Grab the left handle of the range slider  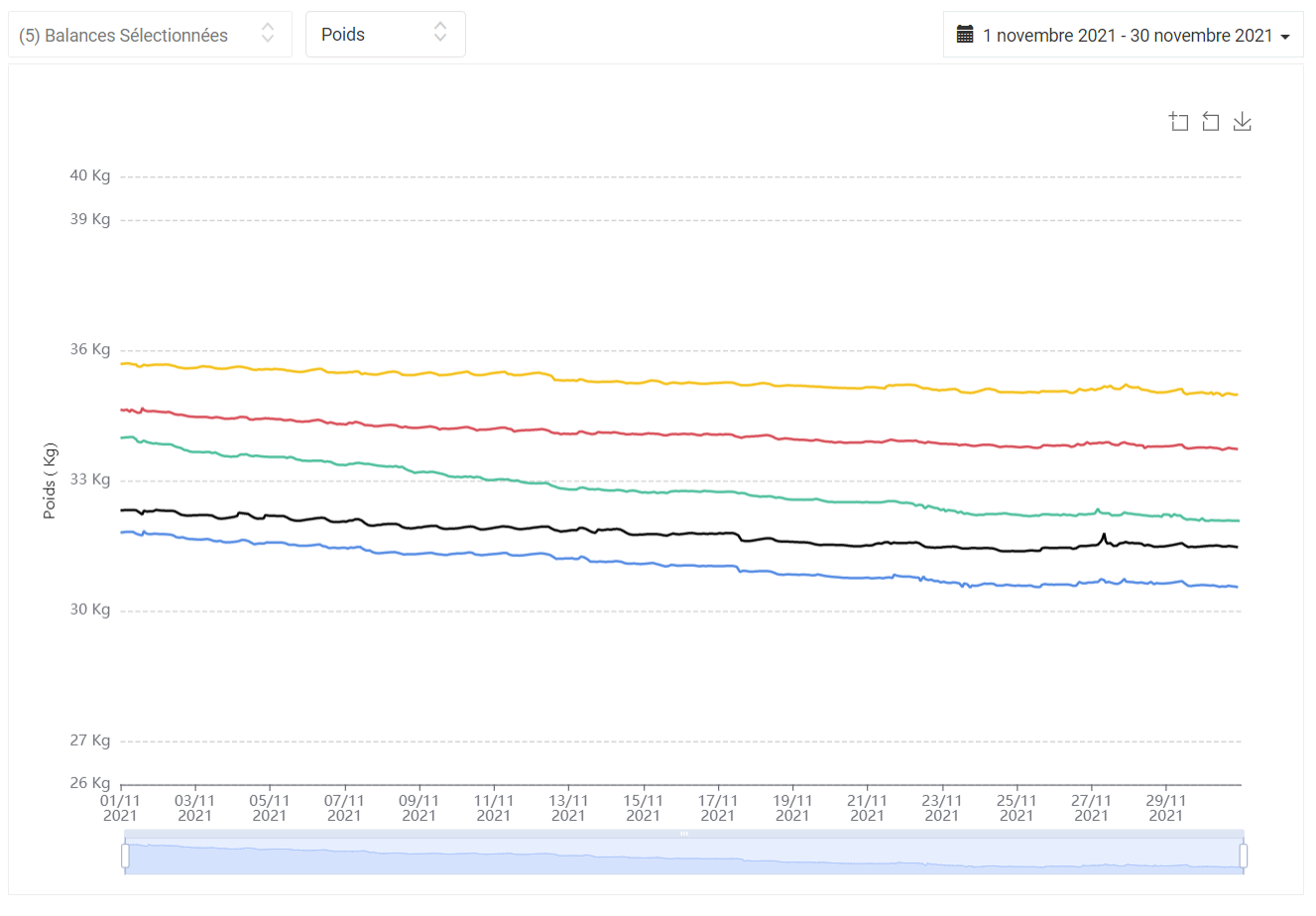point(125,856)
